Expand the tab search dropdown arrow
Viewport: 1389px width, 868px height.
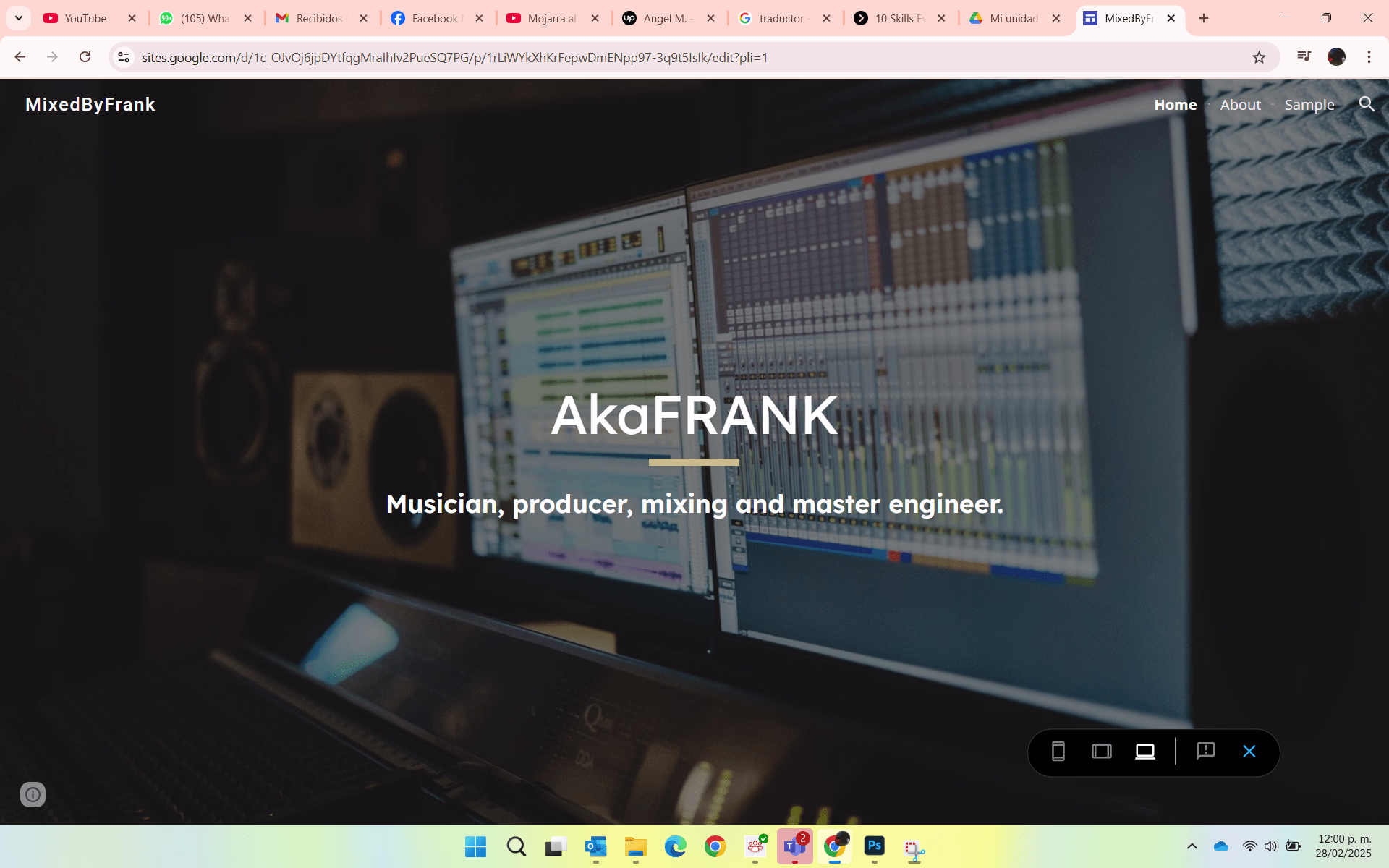[x=19, y=18]
